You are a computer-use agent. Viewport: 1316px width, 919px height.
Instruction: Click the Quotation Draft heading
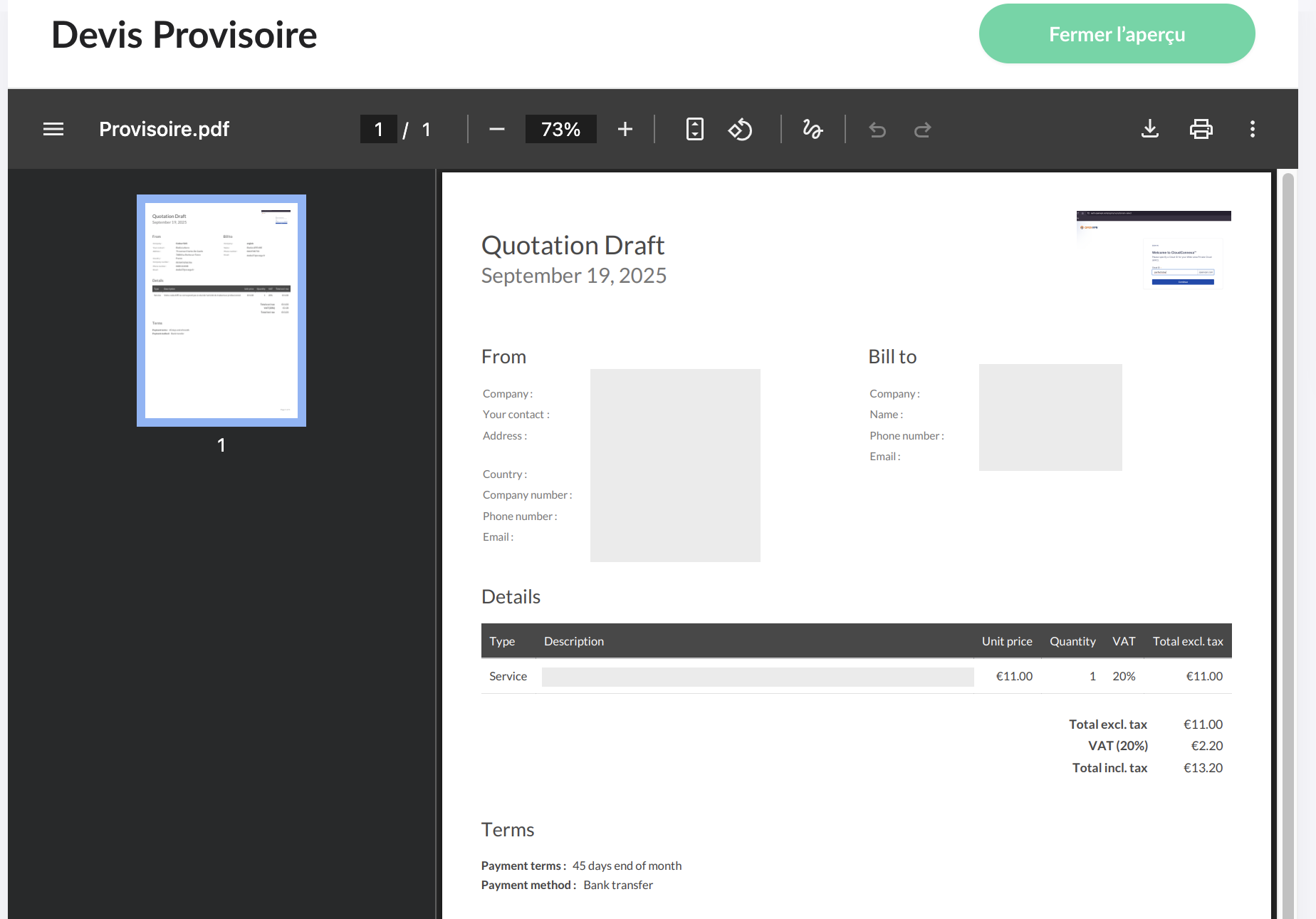point(573,246)
